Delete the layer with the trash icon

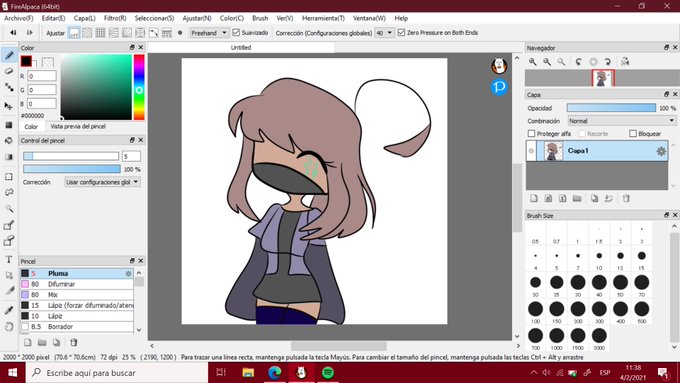(626, 199)
